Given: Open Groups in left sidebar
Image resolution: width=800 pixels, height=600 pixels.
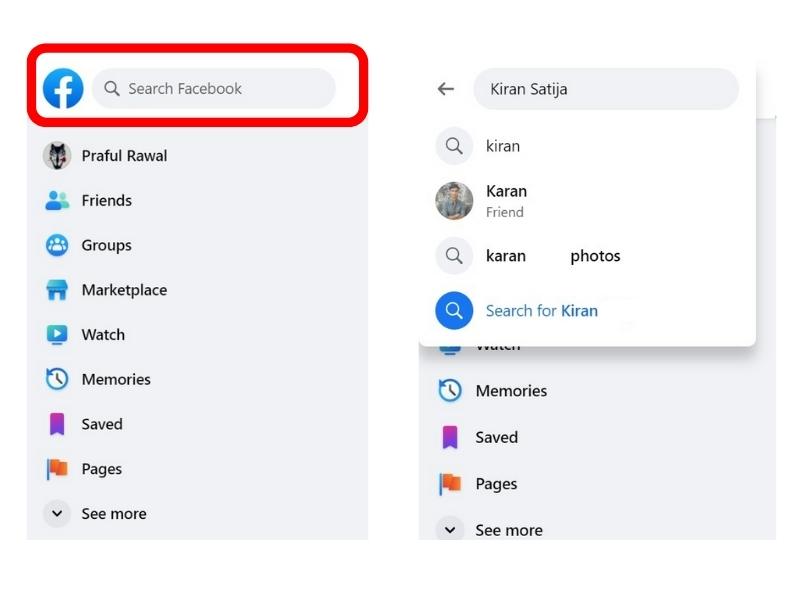Looking at the screenshot, I should pyautogui.click(x=106, y=246).
